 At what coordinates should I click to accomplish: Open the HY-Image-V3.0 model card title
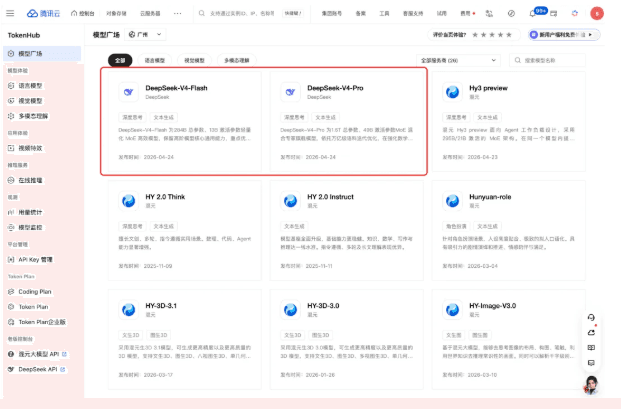pos(492,306)
